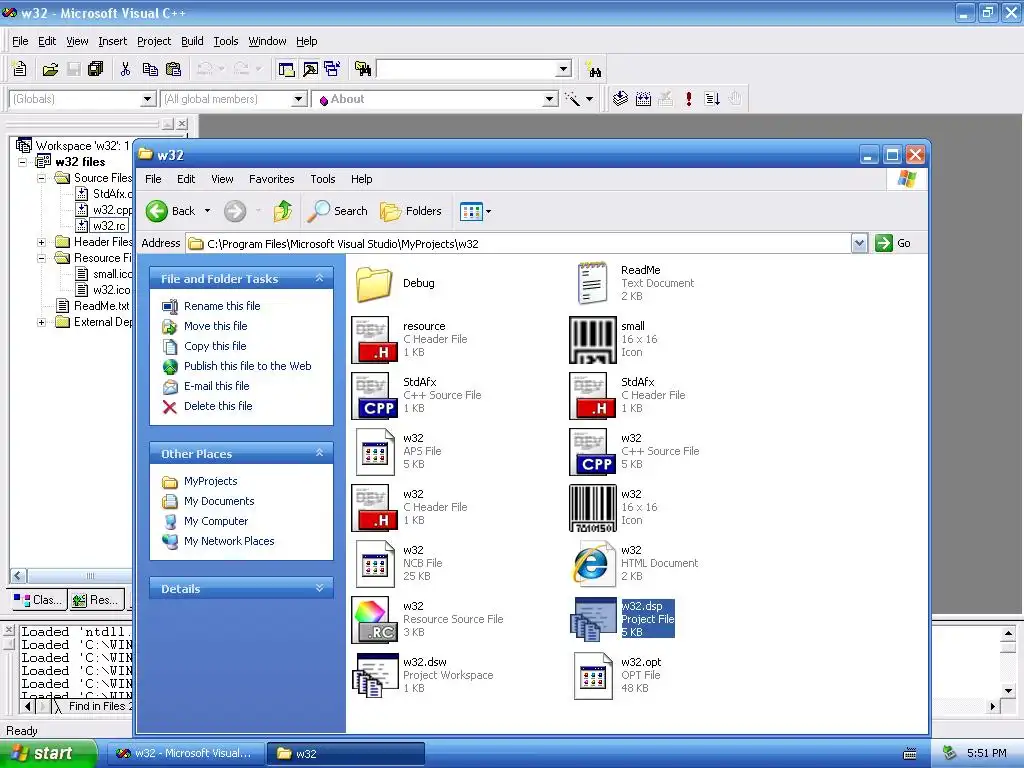1024x768 pixels.
Task: Expand the Header Files tree node
Action: pyautogui.click(x=41, y=242)
